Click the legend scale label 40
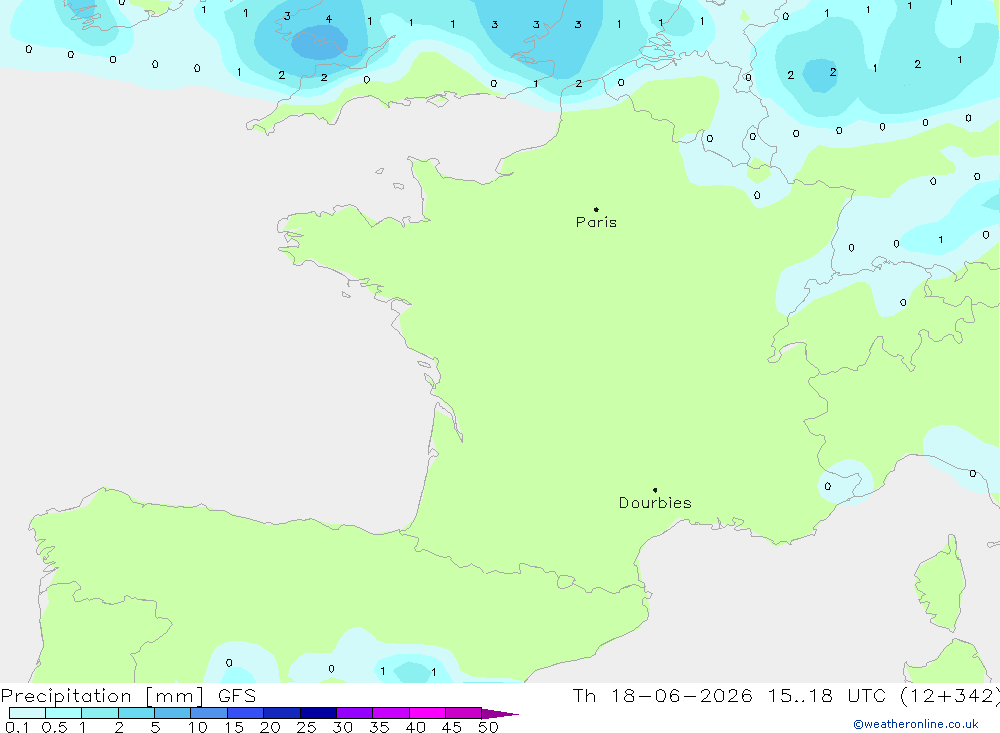Viewport: 1000px width, 733px height. [x=416, y=727]
